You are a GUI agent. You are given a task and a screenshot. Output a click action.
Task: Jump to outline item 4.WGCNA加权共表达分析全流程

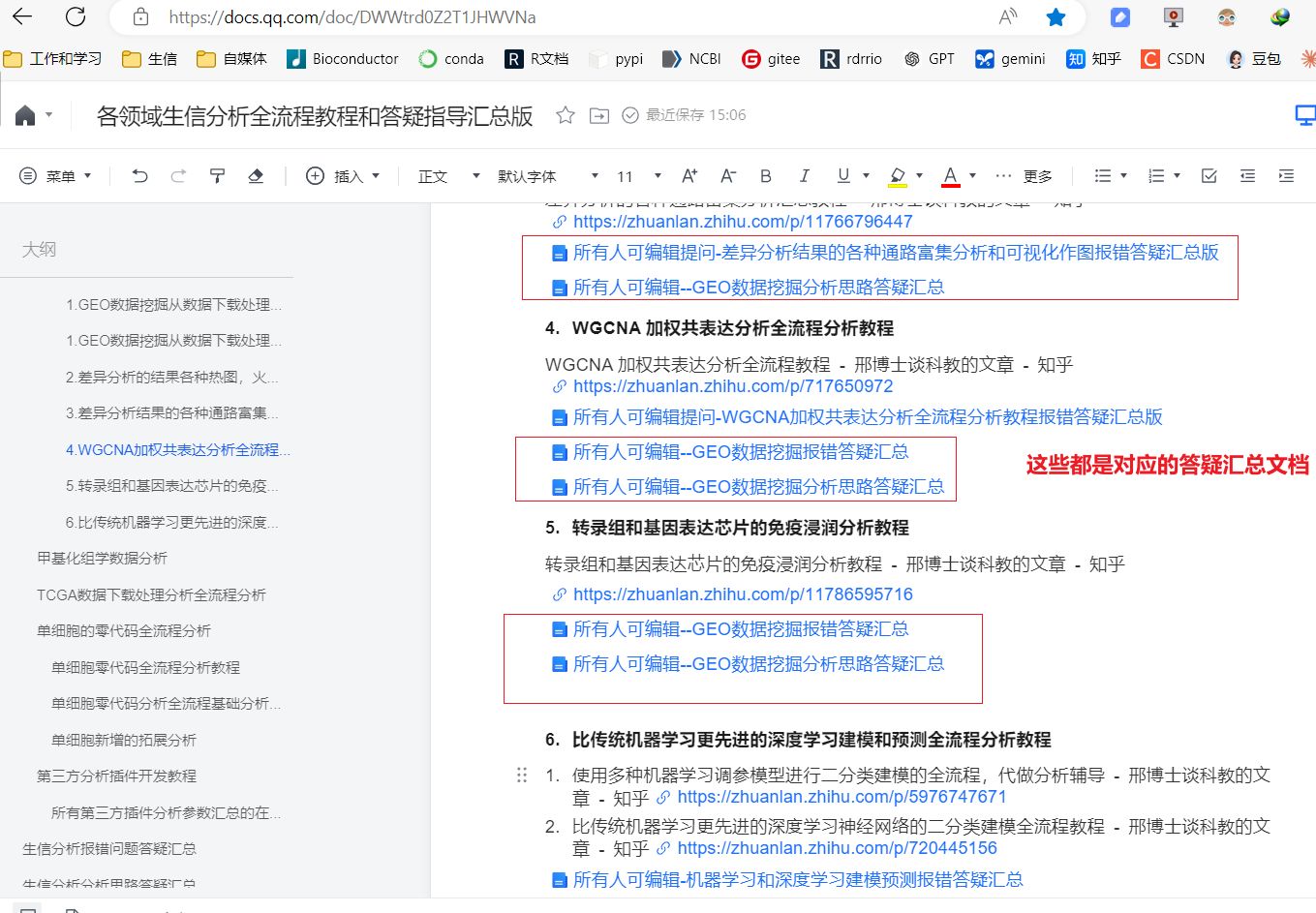177,449
